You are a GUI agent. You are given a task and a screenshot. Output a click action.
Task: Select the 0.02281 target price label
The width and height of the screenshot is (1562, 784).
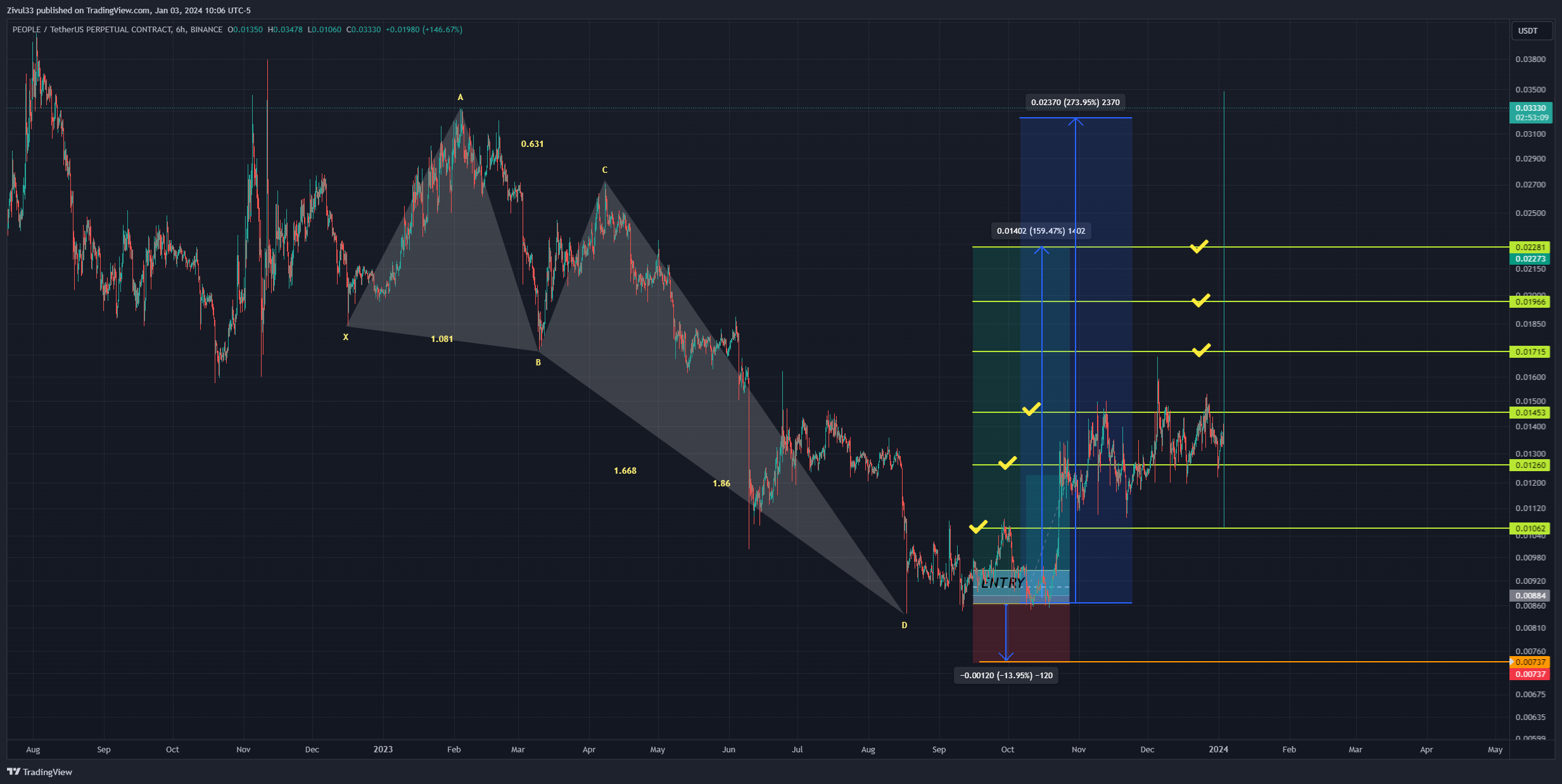click(x=1530, y=247)
